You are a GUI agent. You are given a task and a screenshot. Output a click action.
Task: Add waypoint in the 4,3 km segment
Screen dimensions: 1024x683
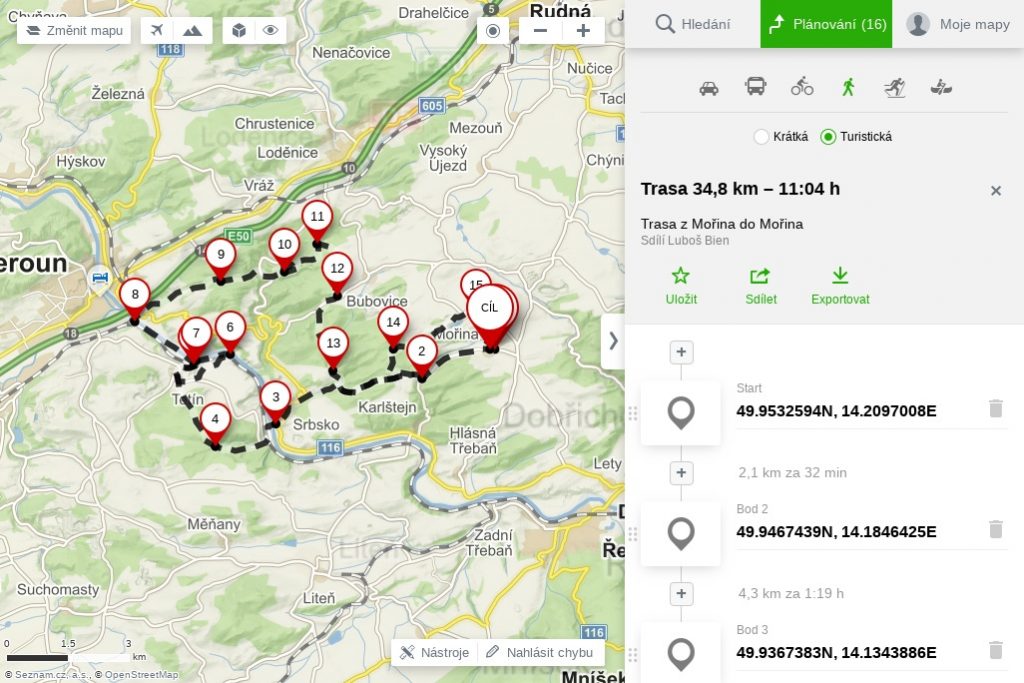point(681,594)
